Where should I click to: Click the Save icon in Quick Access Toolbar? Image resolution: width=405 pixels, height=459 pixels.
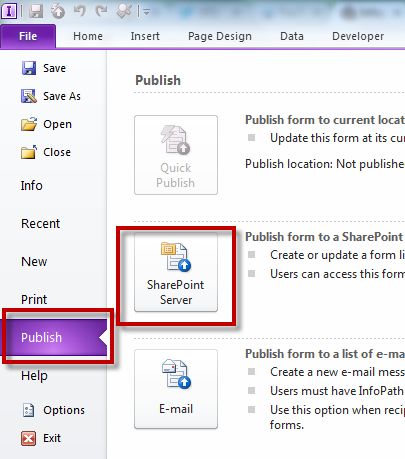click(36, 12)
